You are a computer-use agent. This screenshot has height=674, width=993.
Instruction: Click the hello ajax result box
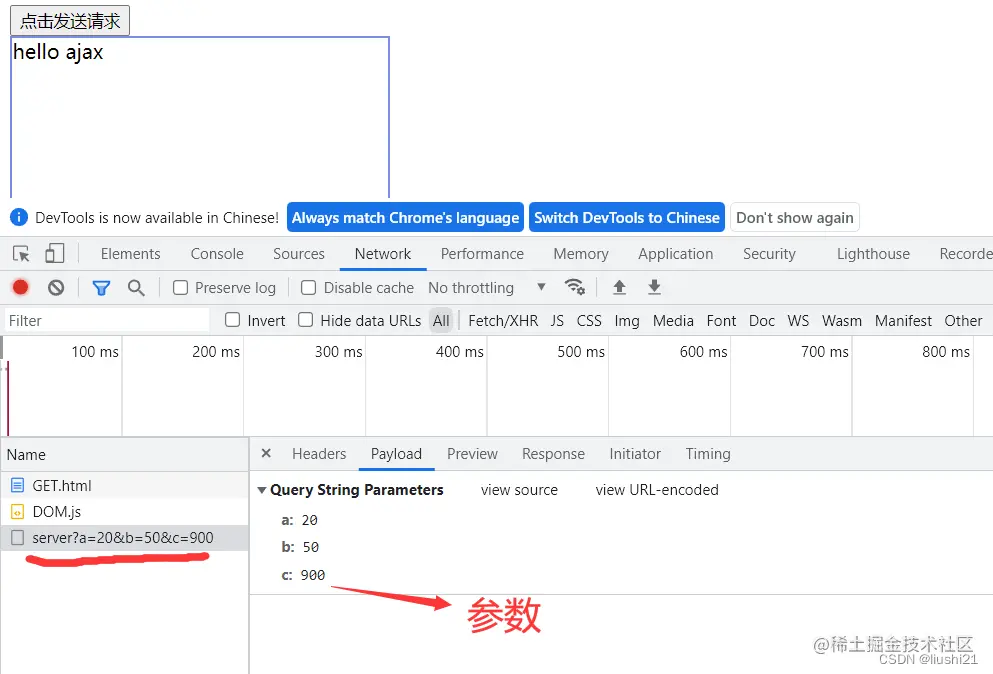point(199,117)
